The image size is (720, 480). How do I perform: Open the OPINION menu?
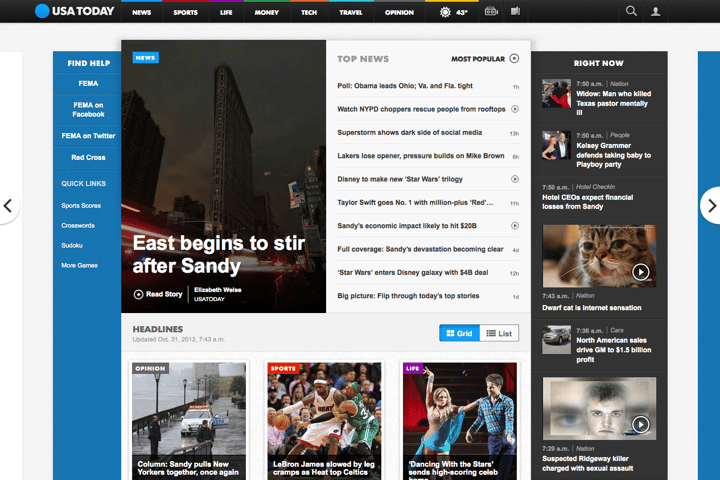(399, 12)
